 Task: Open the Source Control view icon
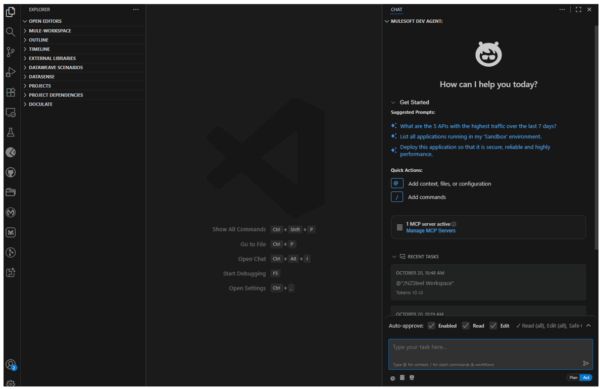coord(11,52)
